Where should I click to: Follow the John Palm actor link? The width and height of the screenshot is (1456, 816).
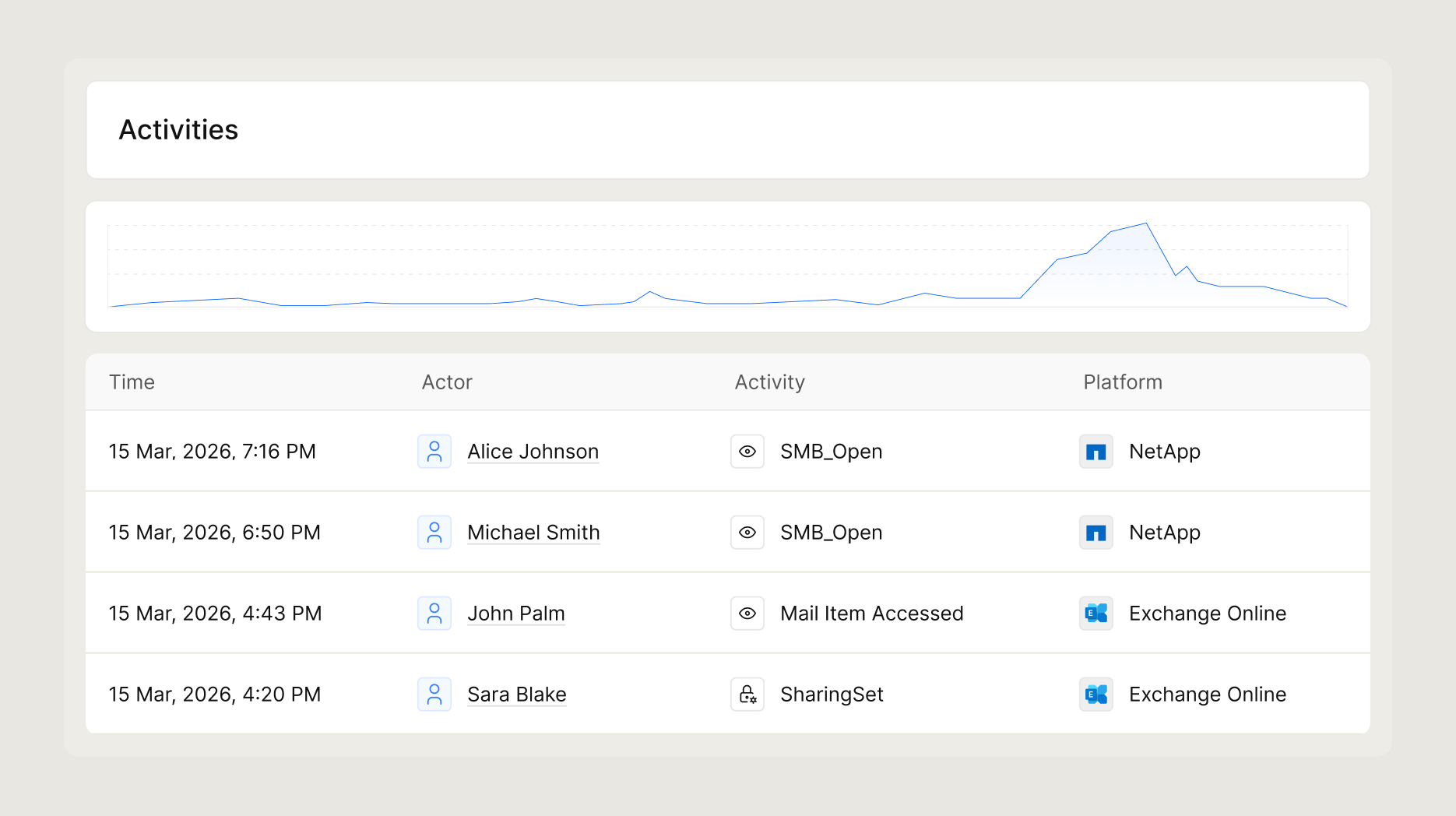pyautogui.click(x=516, y=614)
